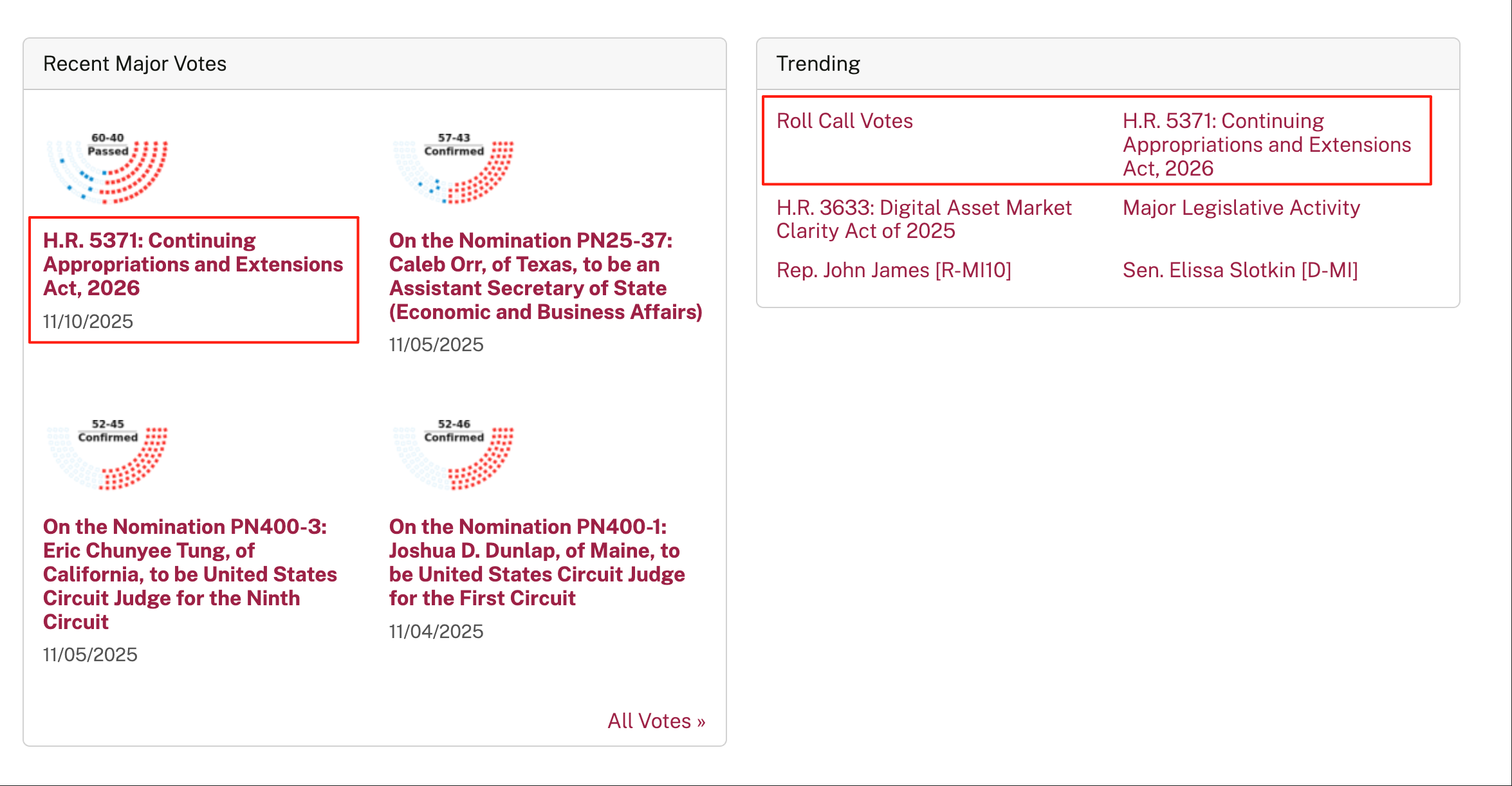This screenshot has height=786, width=1512.
Task: Click the 60-40 Passed vote diagram
Action: [107, 169]
